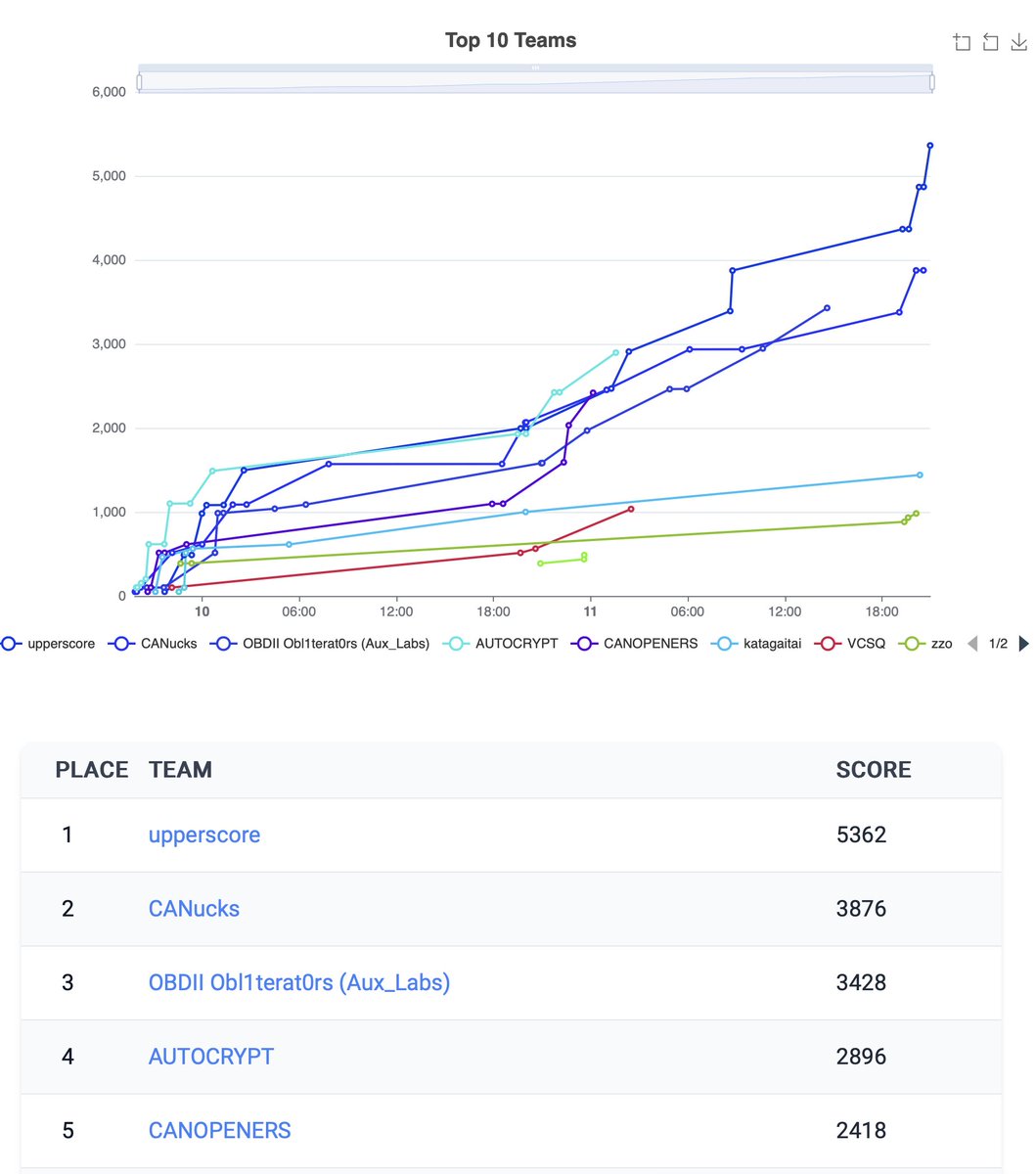Viewport: 1036px width, 1174px height.
Task: Click the 1/2 legend page indicator
Action: (x=998, y=644)
